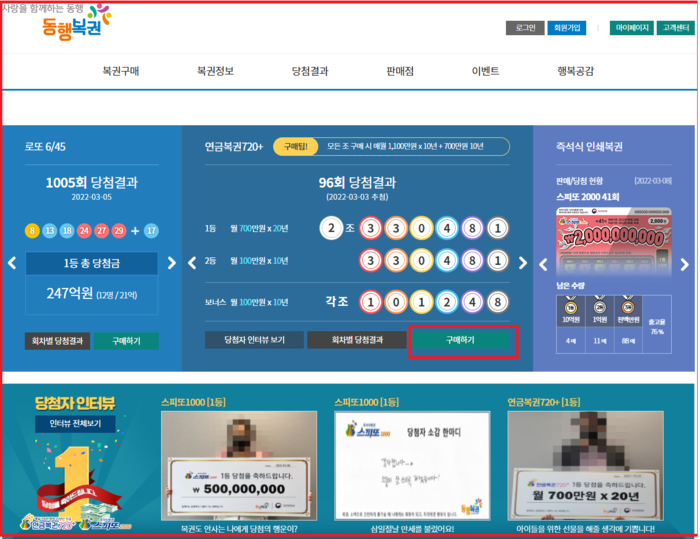Click the 연금복권720+ 구매하기 button
700x539 pixels.
[460, 340]
